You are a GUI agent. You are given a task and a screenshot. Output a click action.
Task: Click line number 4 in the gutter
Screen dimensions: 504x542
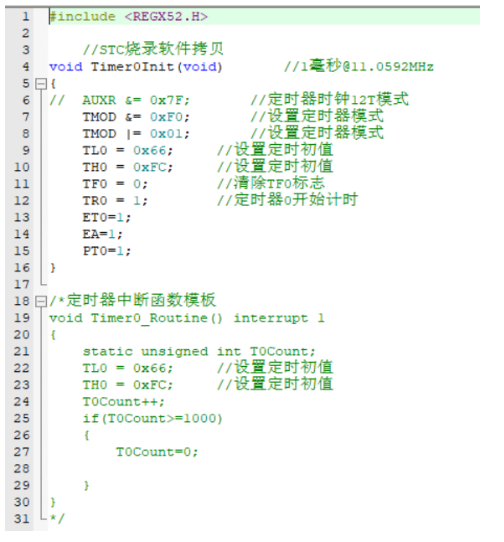coord(26,67)
